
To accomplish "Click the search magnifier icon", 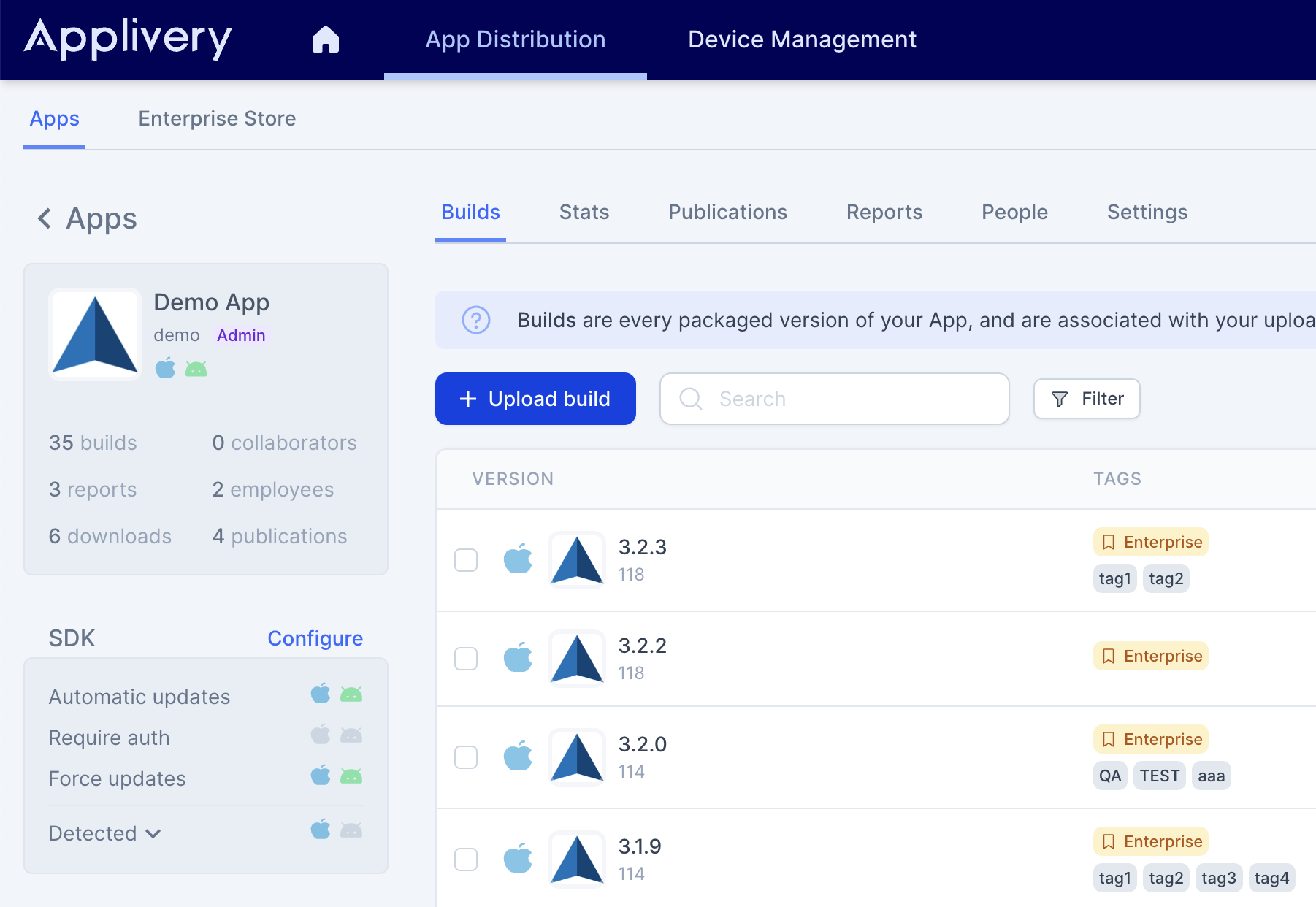I will click(690, 399).
